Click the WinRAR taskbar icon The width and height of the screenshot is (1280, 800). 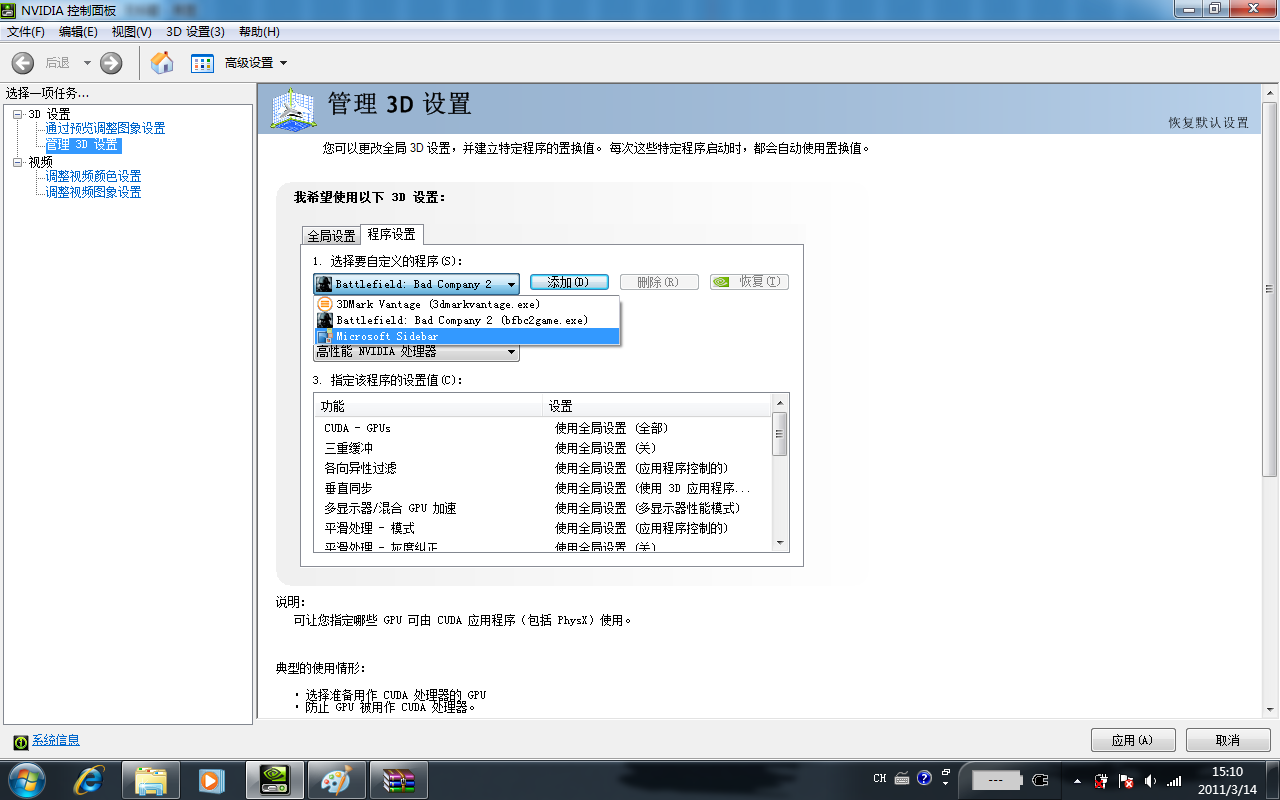[398, 780]
